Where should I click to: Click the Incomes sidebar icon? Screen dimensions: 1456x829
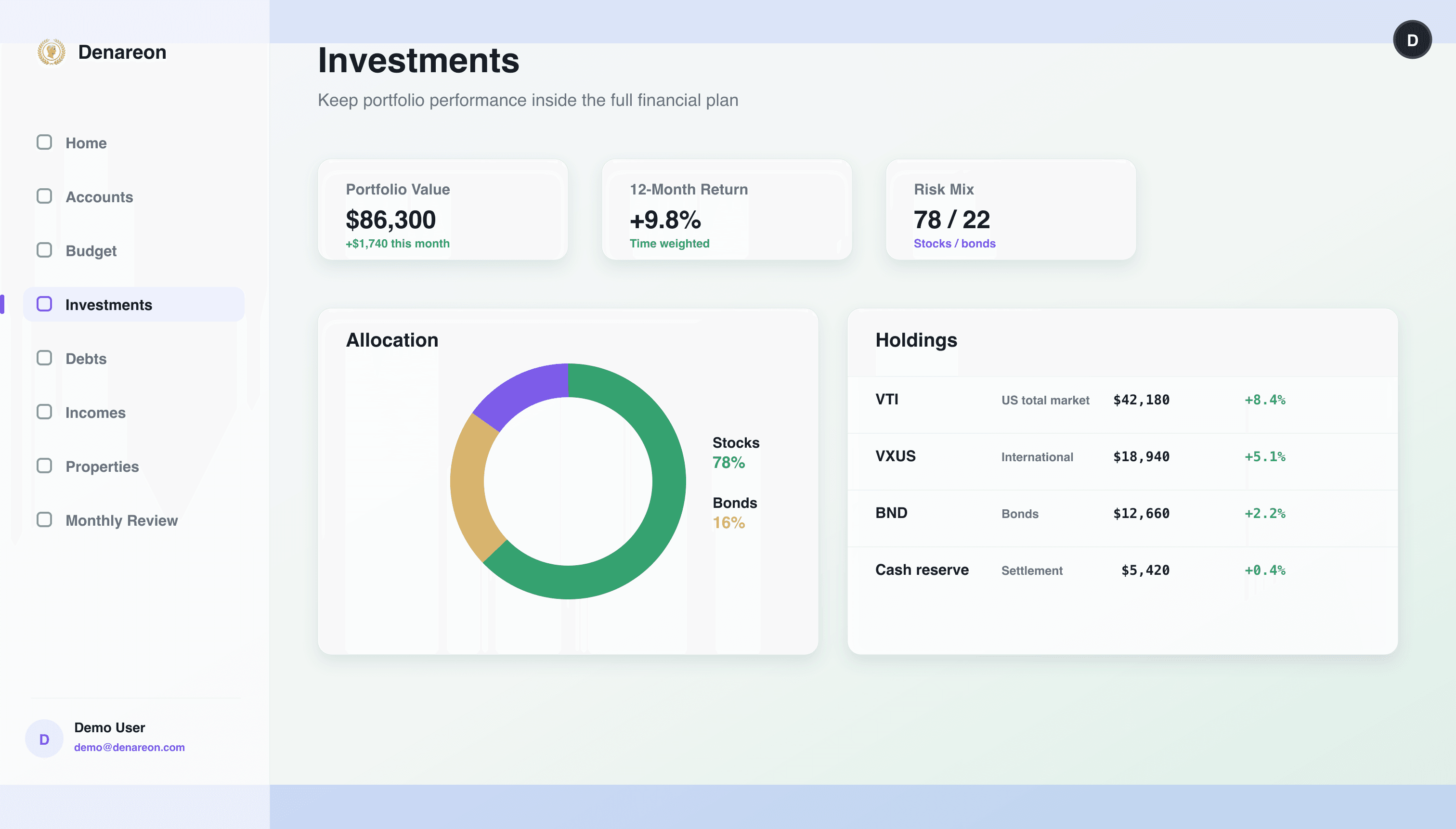[44, 412]
